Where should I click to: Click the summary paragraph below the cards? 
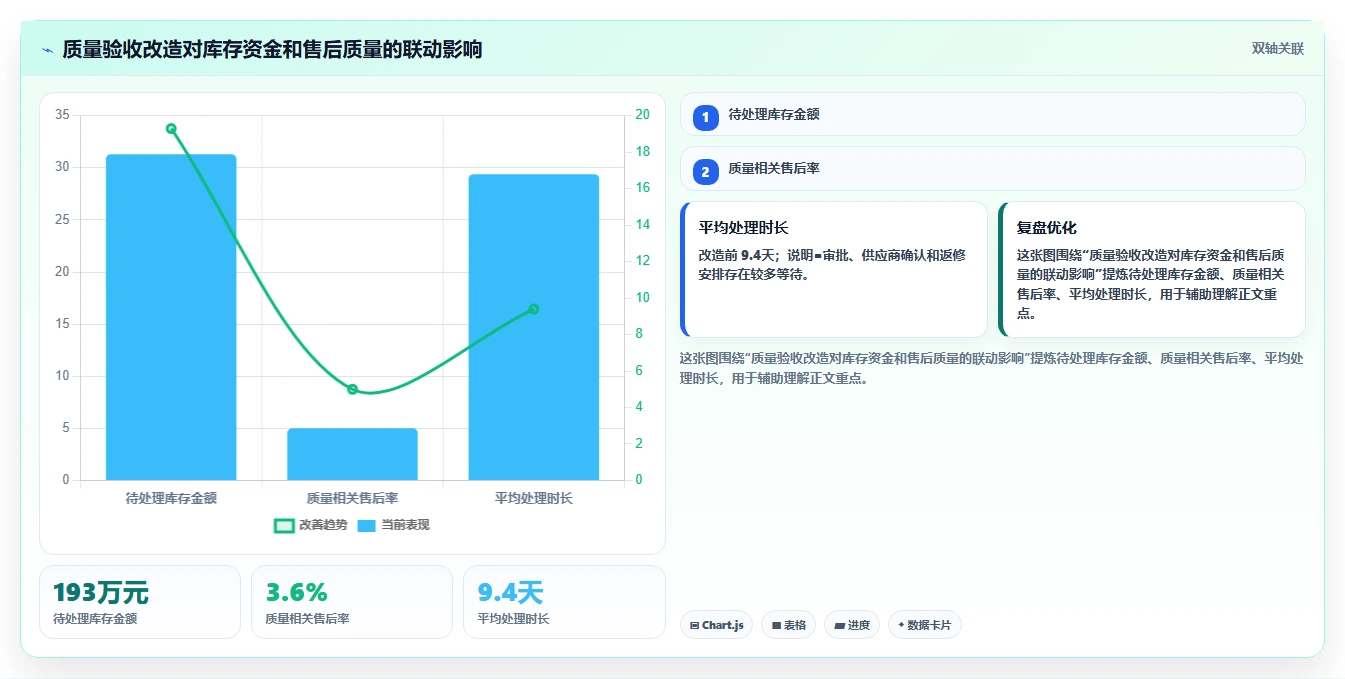[x=992, y=368]
